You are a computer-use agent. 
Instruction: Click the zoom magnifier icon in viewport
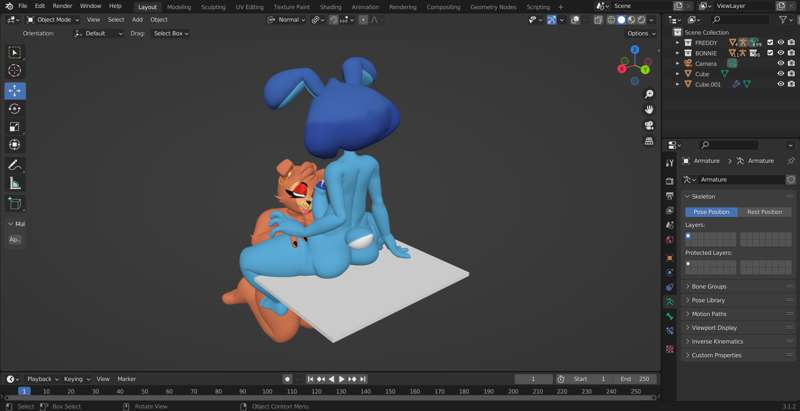[649, 94]
